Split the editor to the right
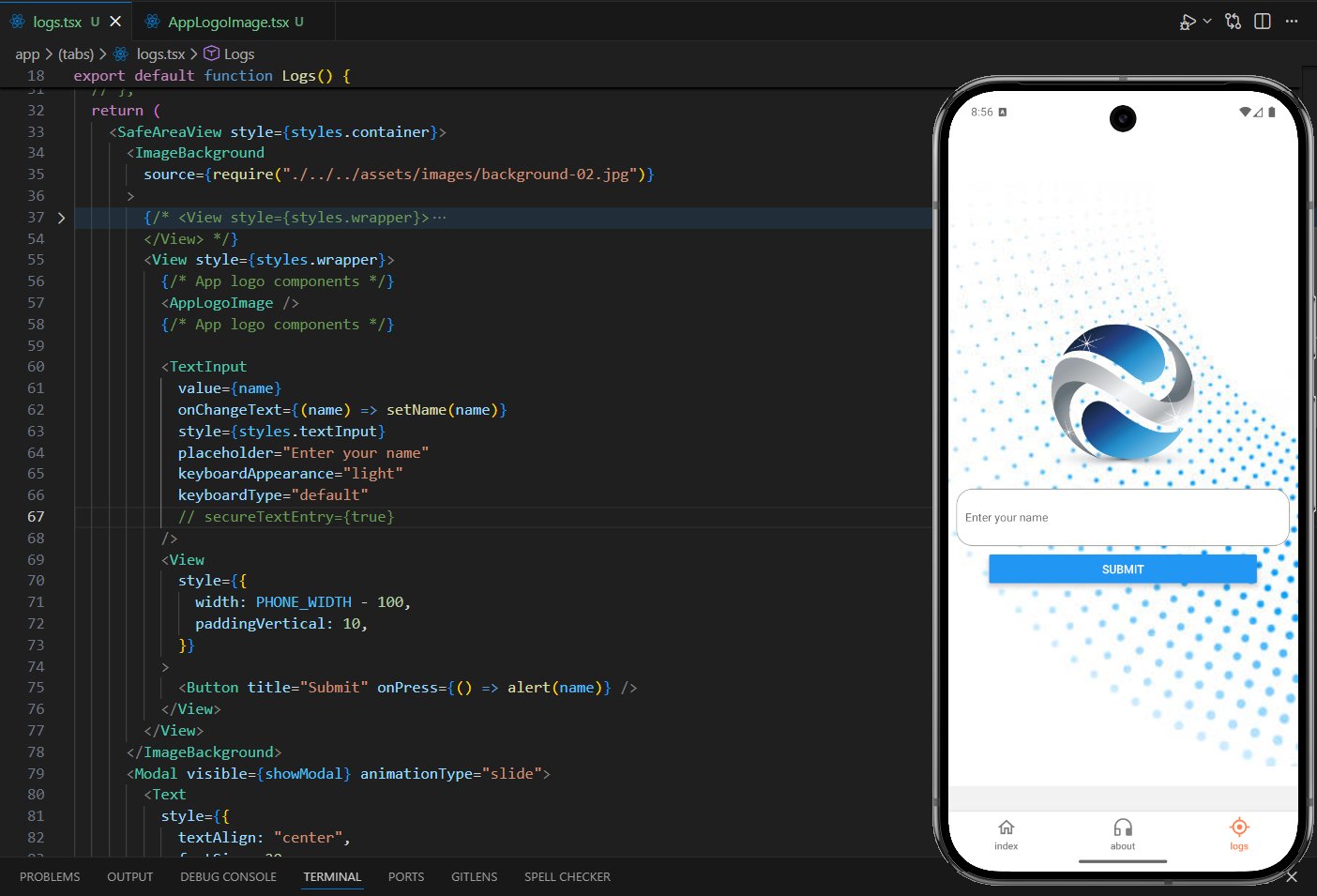 1263,21
